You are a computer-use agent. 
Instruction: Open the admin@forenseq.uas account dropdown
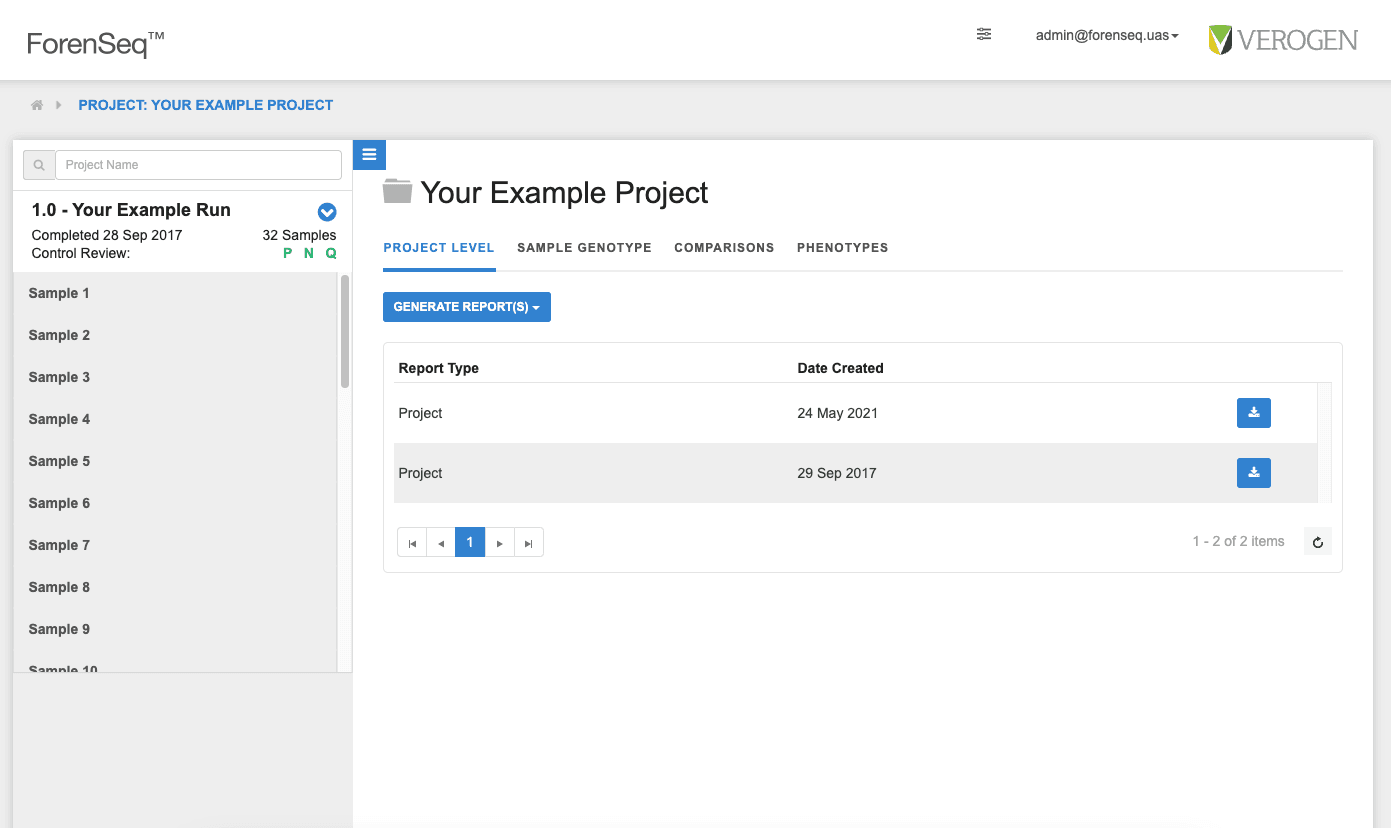1107,35
